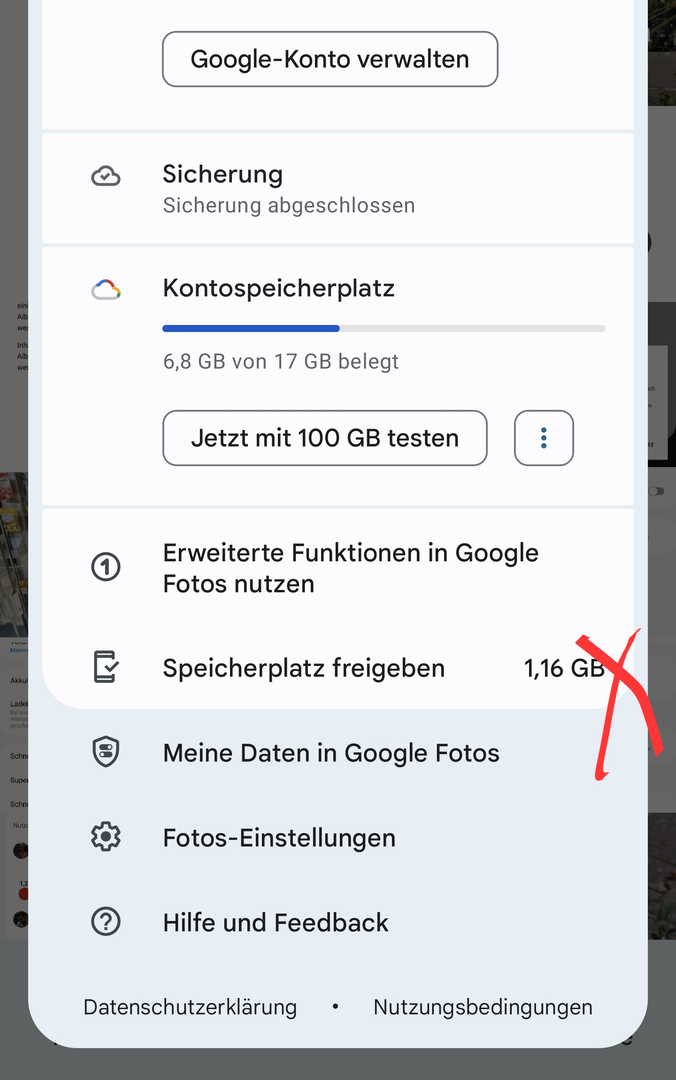Tap the phone checkmark free-up-space icon
This screenshot has width=676, height=1080.
pyautogui.click(x=106, y=667)
